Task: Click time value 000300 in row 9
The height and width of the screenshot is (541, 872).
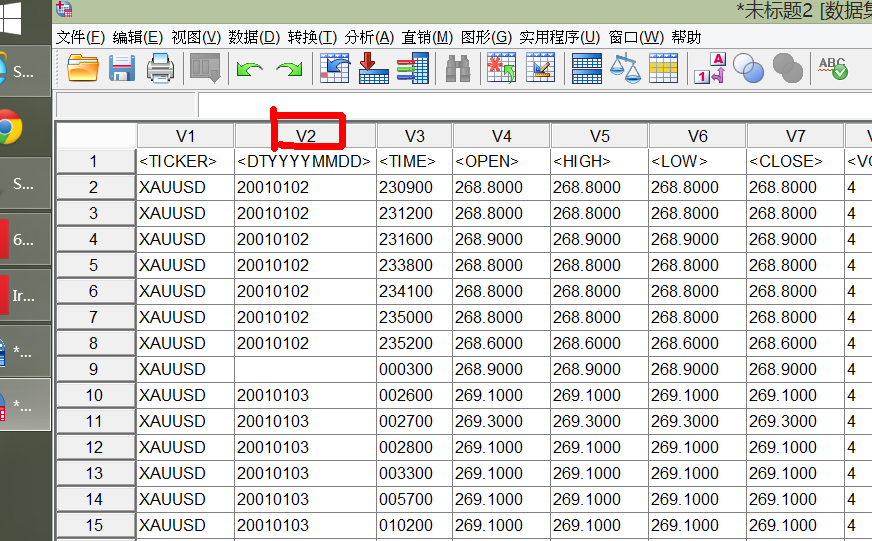Action: [415, 369]
